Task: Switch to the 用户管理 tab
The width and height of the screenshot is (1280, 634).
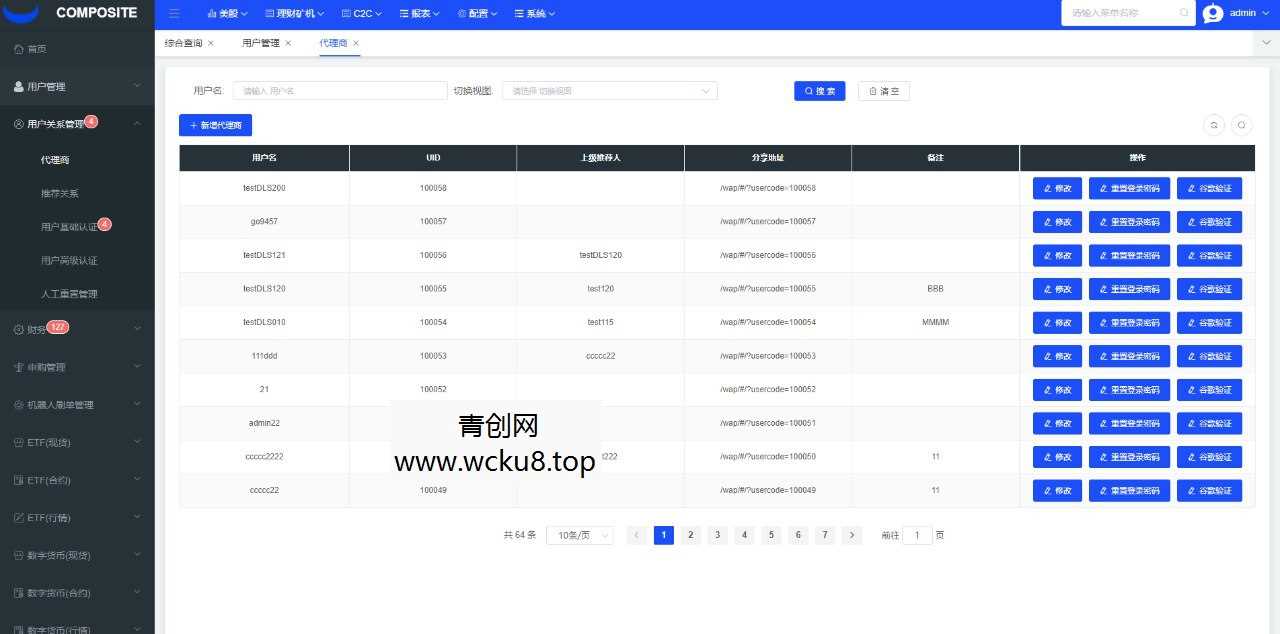Action: pyautogui.click(x=259, y=42)
